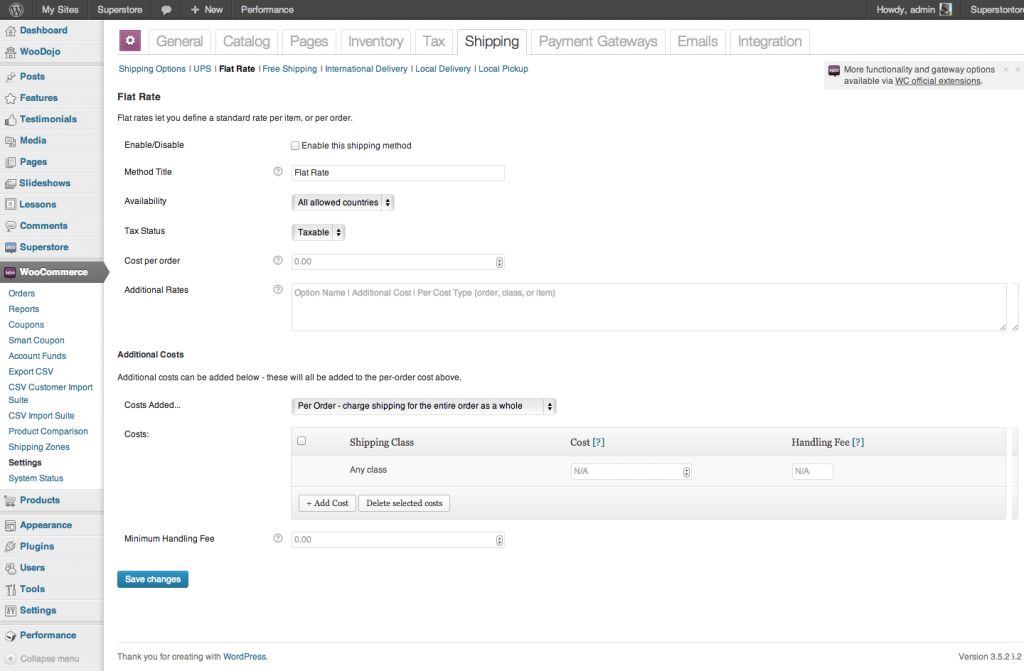
Task: Tick the select-all checkbox in Costs table
Action: tap(302, 441)
